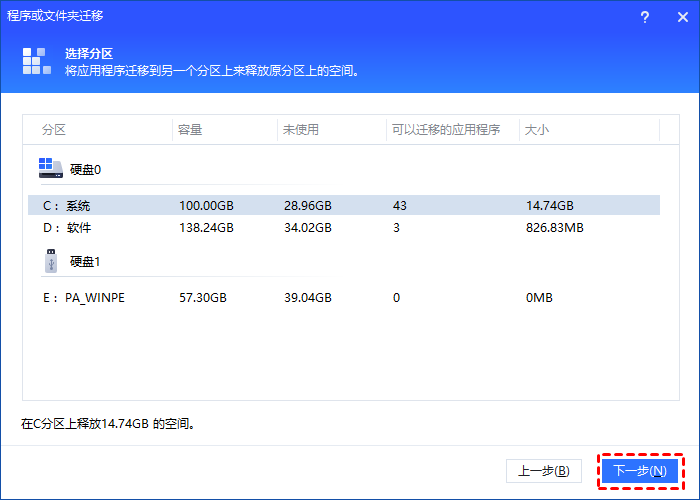Click the 硬盘0 hard drive icon

click(x=50, y=168)
